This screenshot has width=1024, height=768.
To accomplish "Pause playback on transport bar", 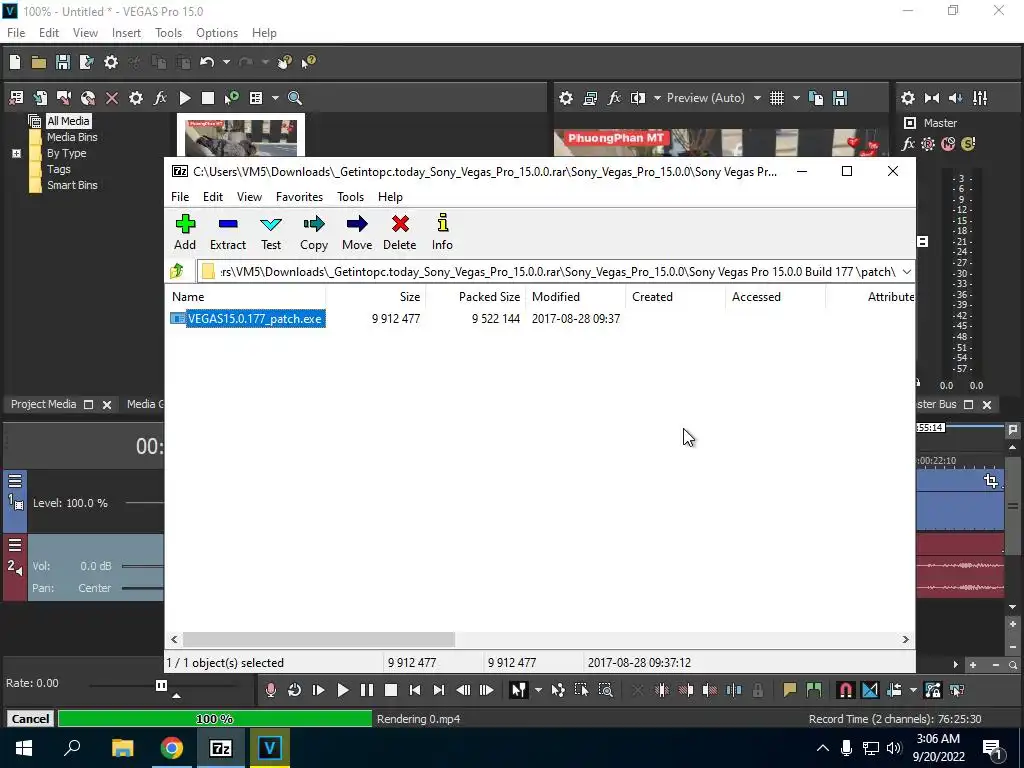I will tap(366, 690).
